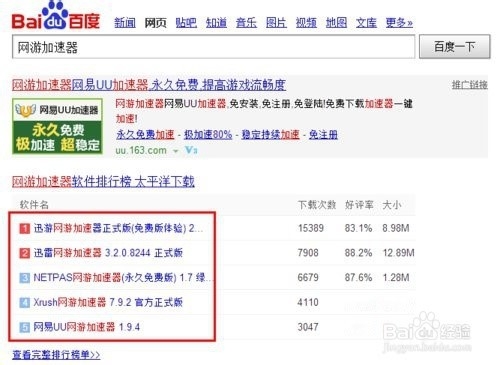Focus the search box containing 网游加速器
500x365 pixels.
pyautogui.click(x=214, y=47)
